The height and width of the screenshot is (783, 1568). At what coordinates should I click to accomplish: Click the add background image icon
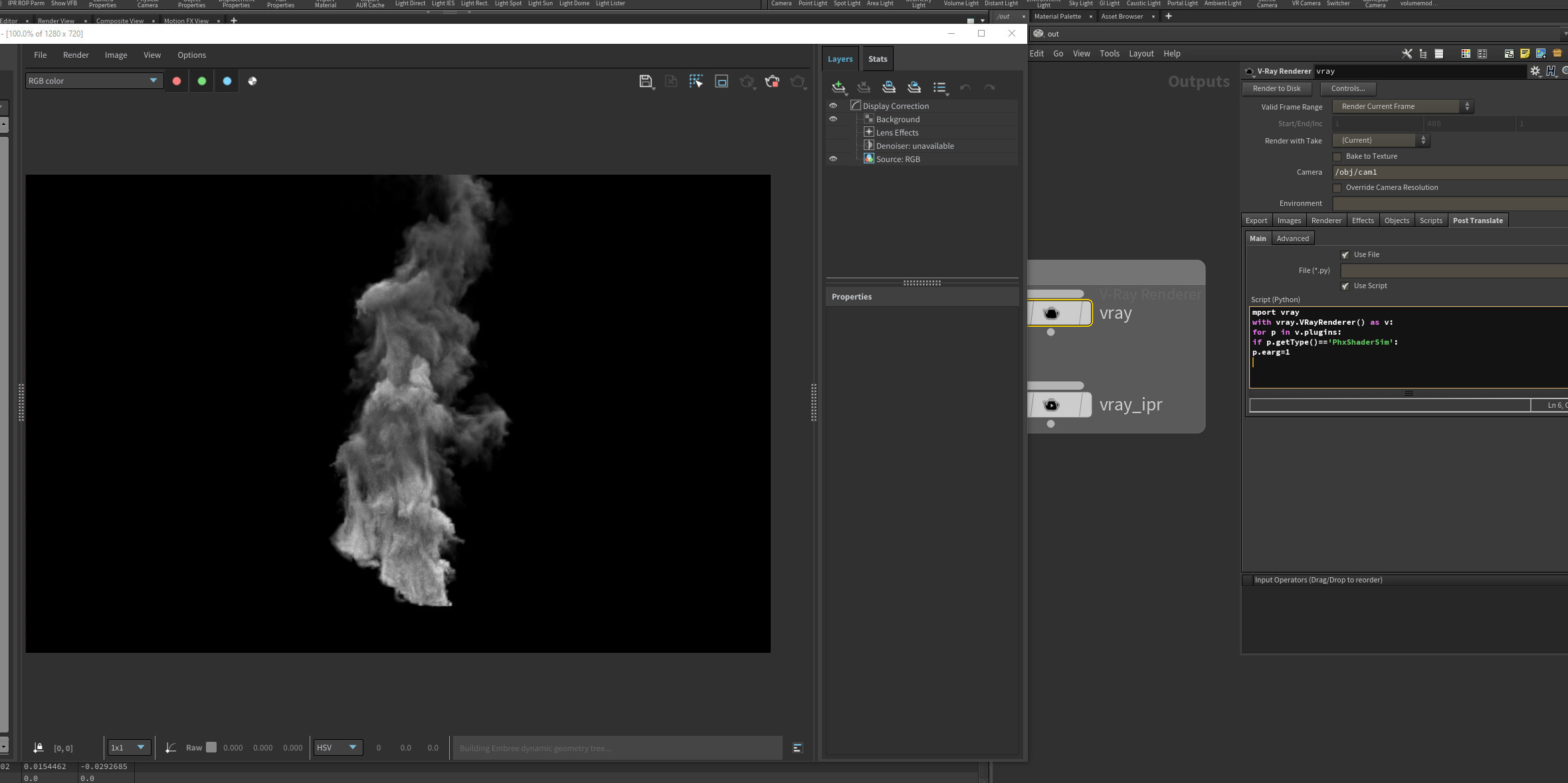(x=1541, y=54)
